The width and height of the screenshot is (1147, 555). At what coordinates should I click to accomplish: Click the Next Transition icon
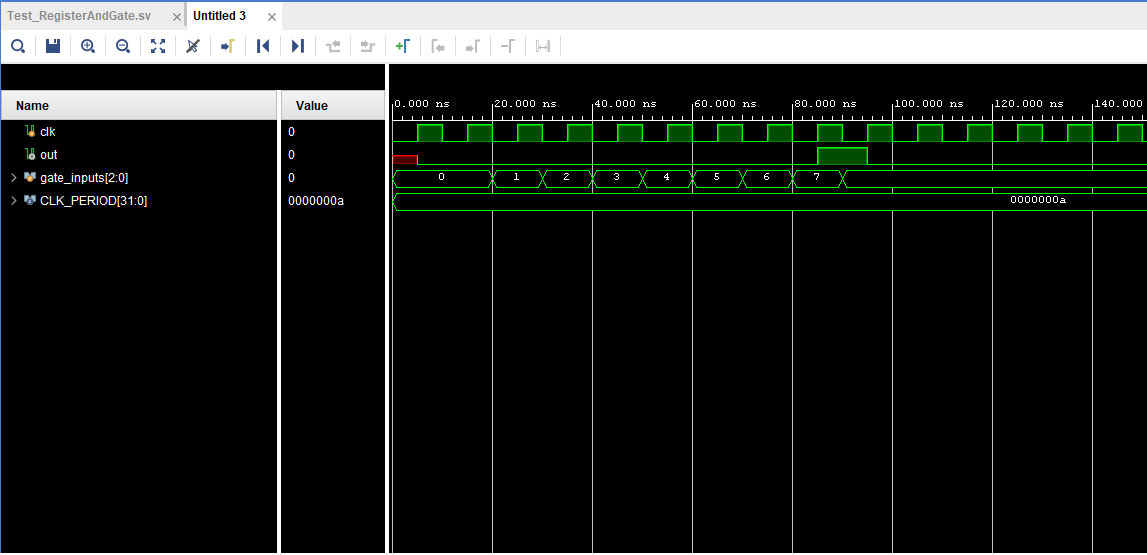368,47
